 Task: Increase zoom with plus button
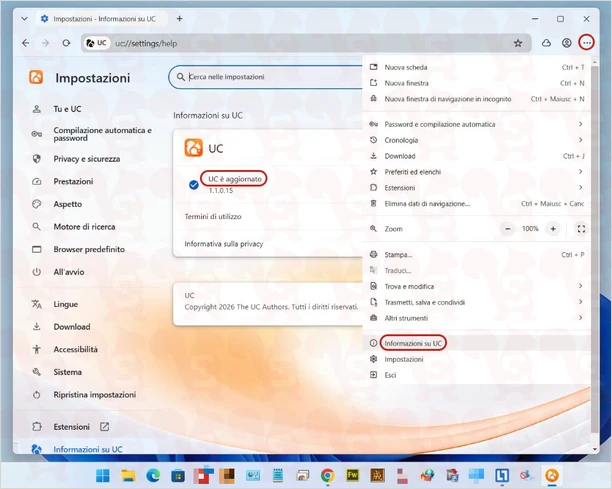[x=553, y=229]
